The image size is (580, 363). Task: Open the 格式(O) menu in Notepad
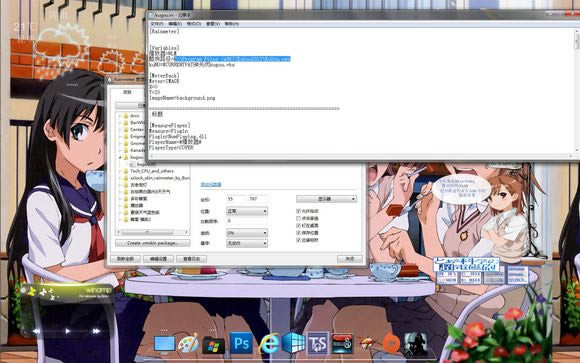coord(194,24)
